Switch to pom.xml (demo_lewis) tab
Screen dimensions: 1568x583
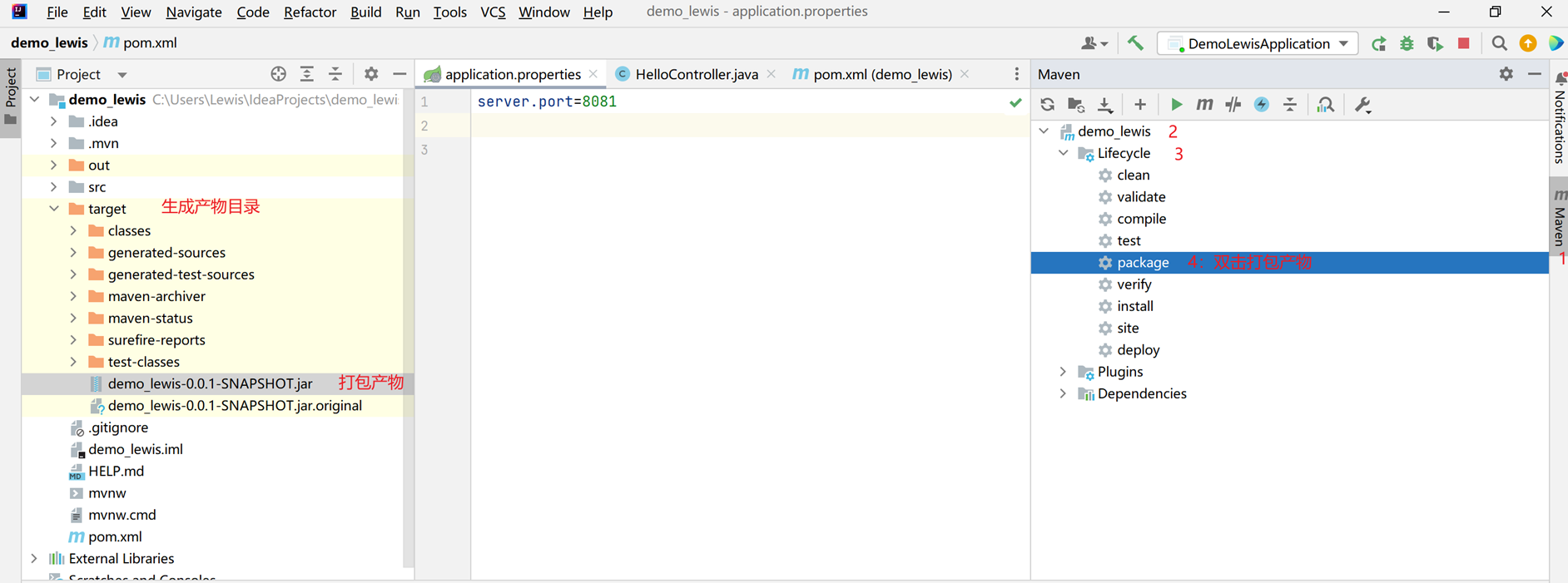click(882, 74)
